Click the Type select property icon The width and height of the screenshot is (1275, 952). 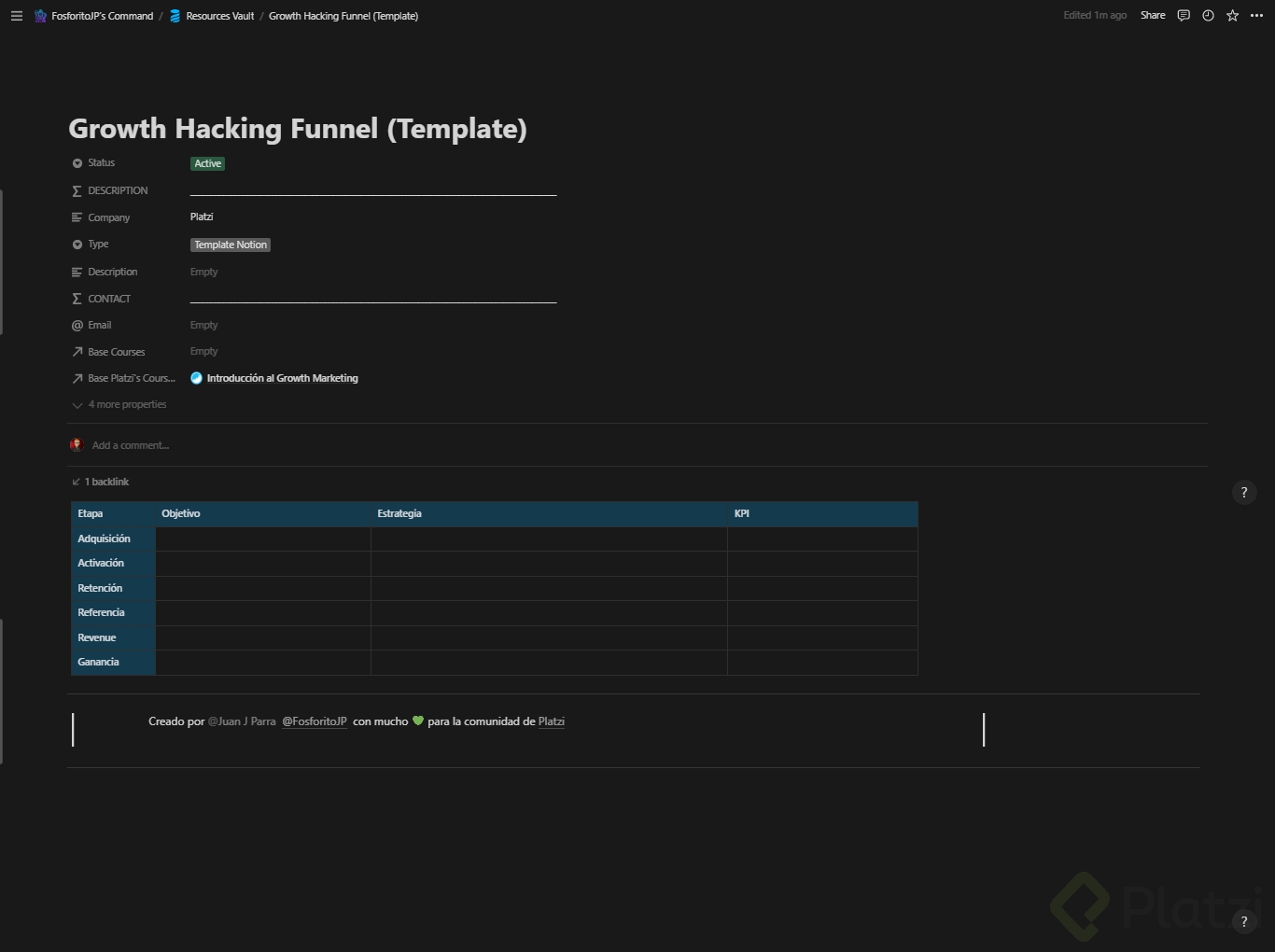tap(77, 245)
